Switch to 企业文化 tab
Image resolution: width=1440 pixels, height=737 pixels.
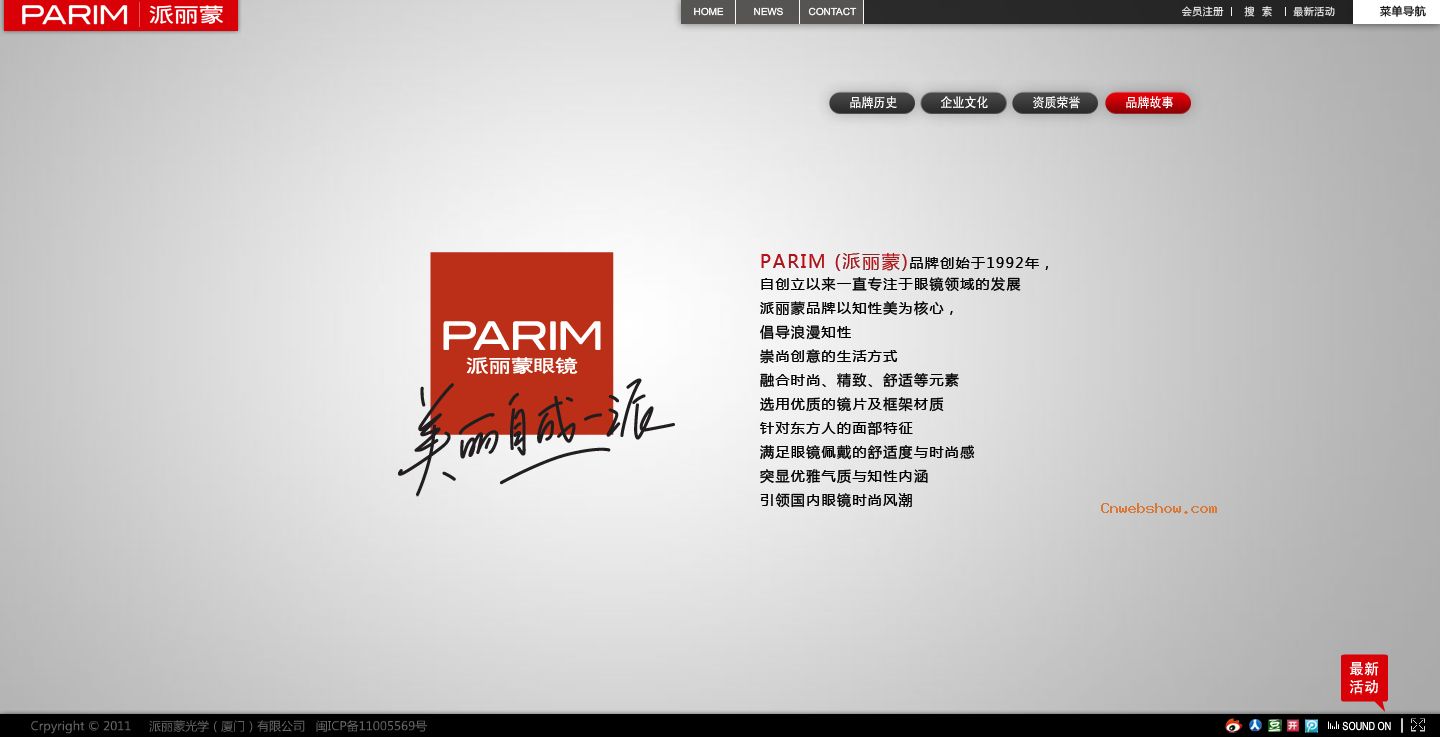pos(963,103)
